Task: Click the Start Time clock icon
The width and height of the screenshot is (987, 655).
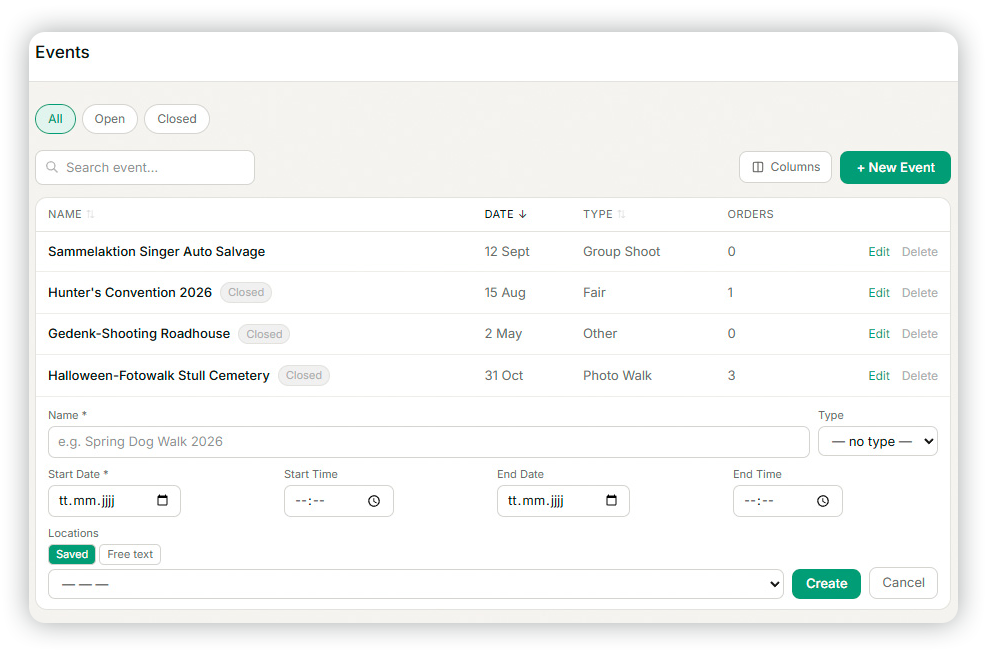Action: point(374,501)
